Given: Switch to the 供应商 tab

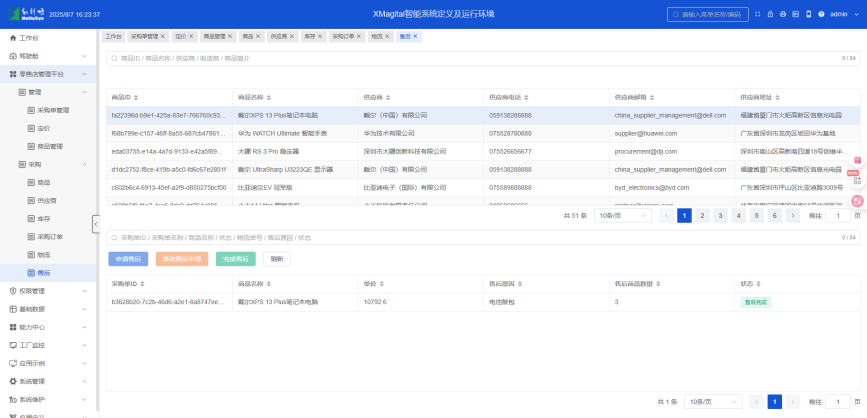Looking at the screenshot, I should tap(279, 36).
